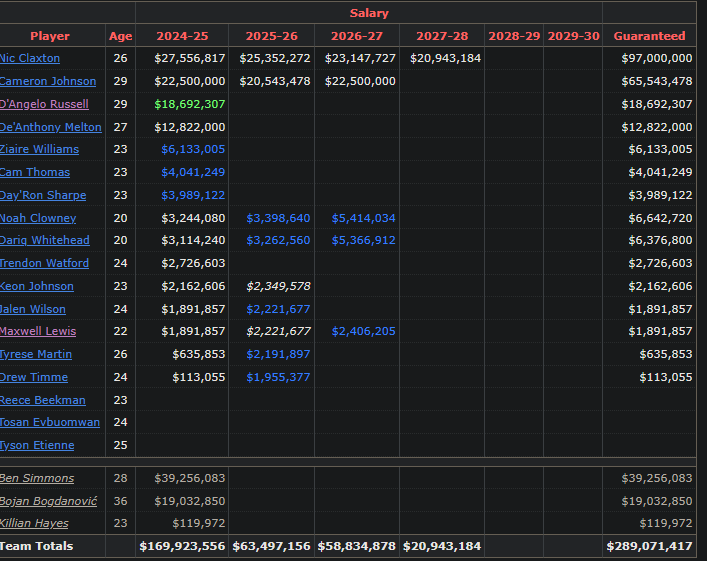Open Tyson Etienne player link
Viewport: 707px width, 561px height.
pos(37,446)
